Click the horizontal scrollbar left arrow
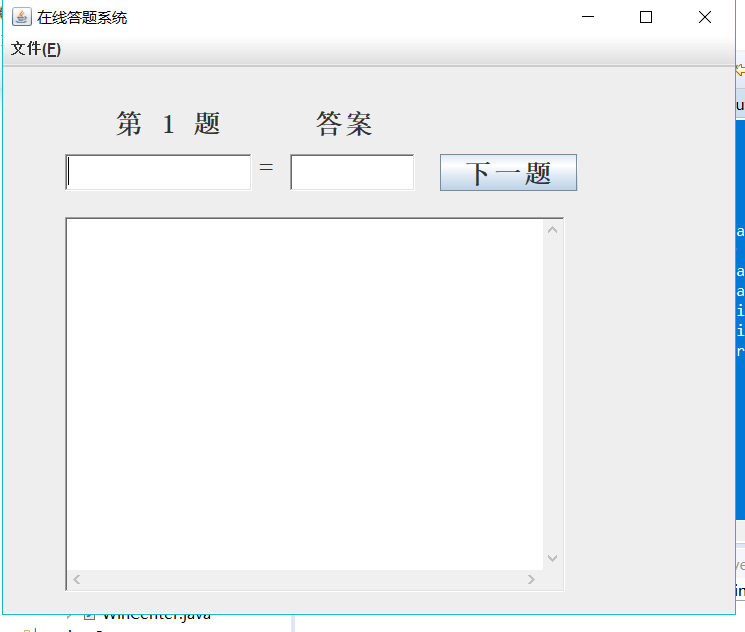The width and height of the screenshot is (745, 632). [x=76, y=579]
